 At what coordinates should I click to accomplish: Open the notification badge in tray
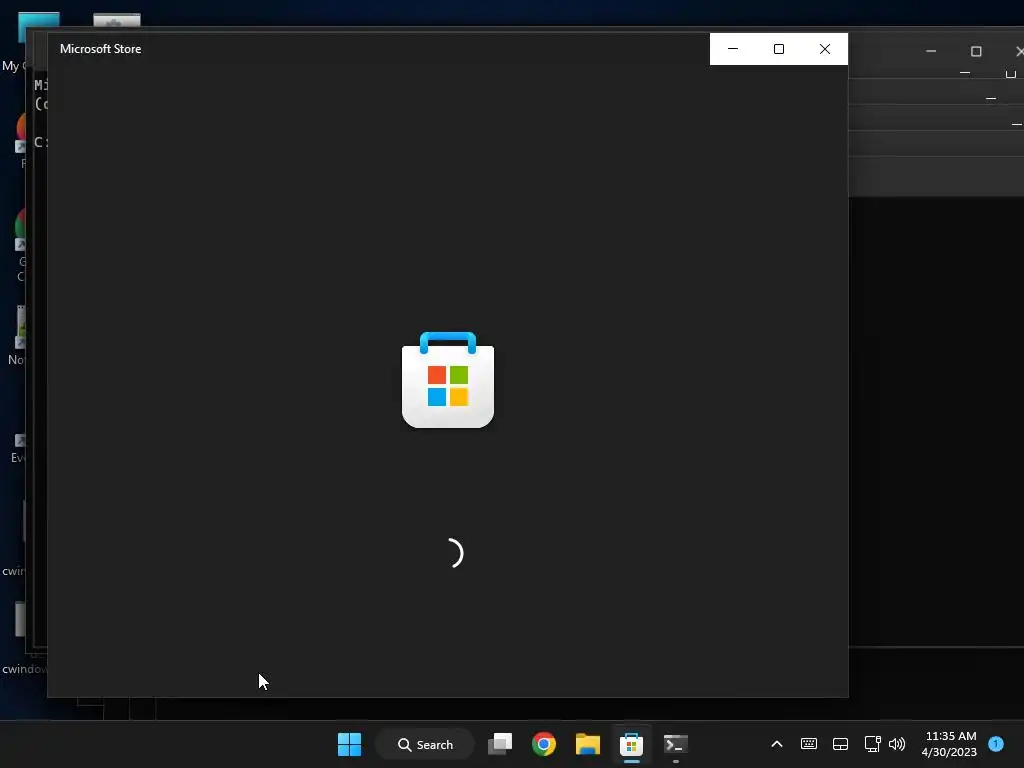click(x=996, y=744)
